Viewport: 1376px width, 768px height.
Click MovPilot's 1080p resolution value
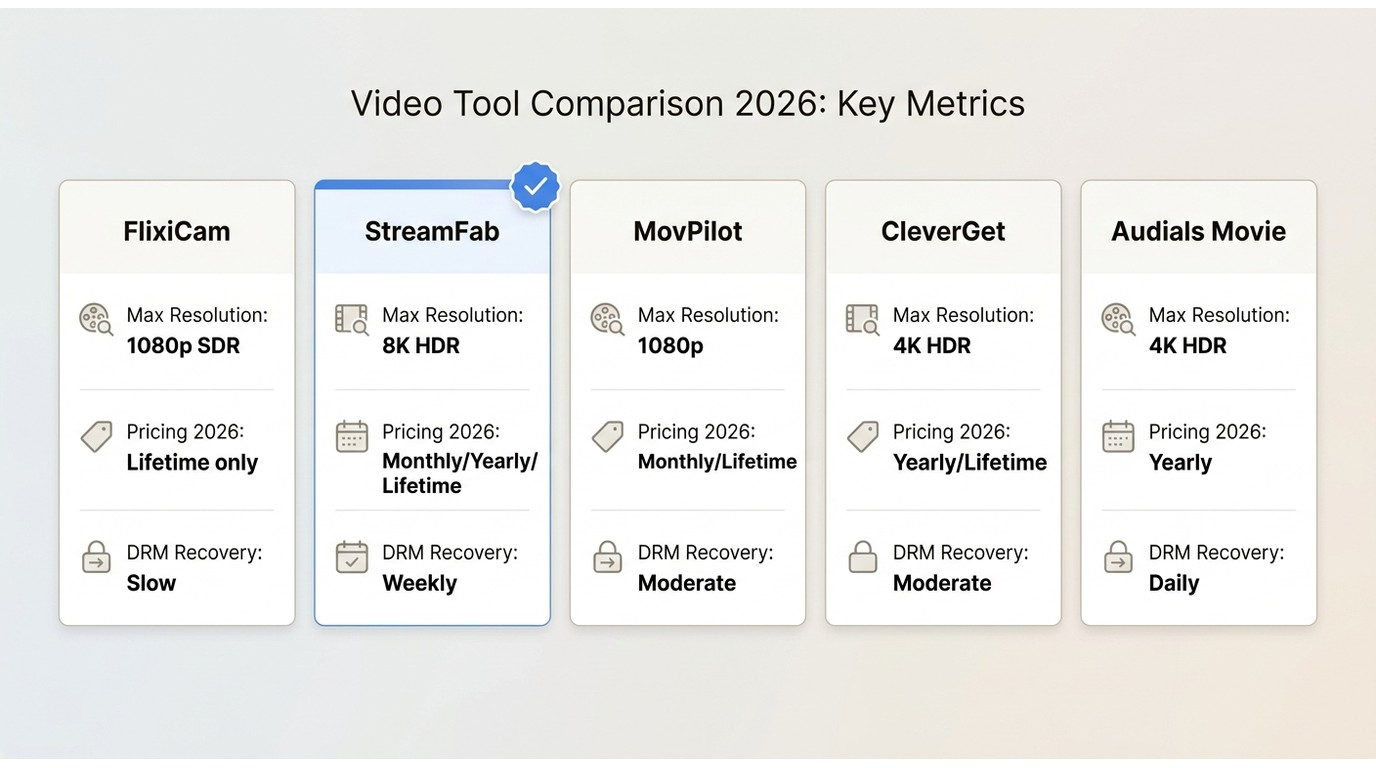(670, 346)
